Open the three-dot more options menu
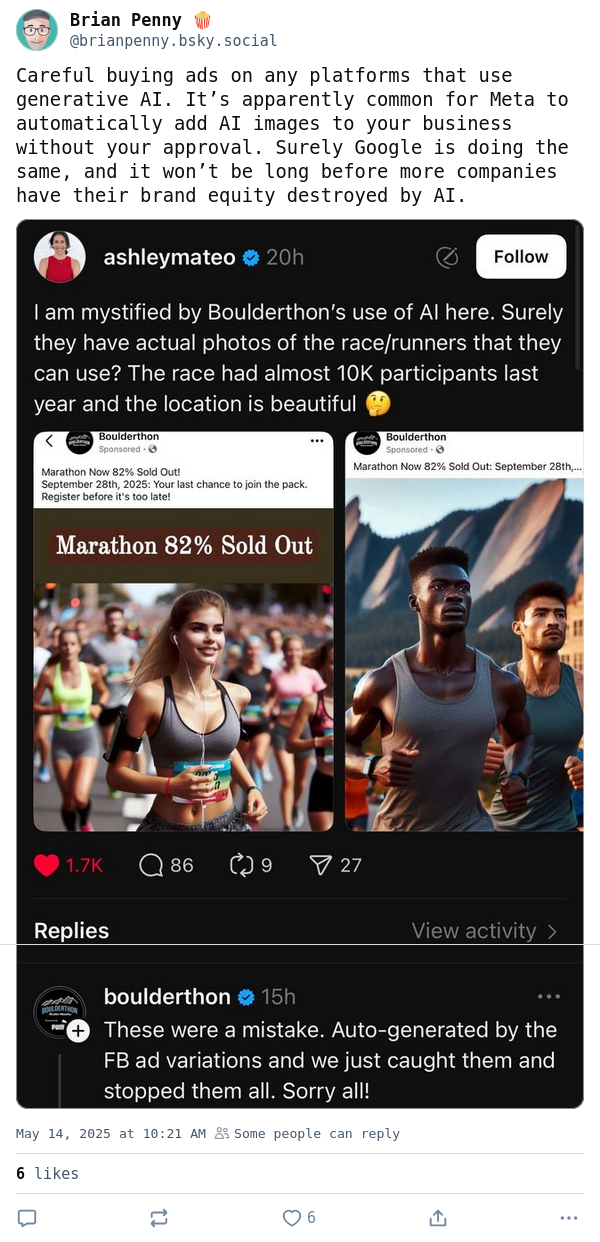Viewport: 600px width, 1242px height. tap(569, 1218)
